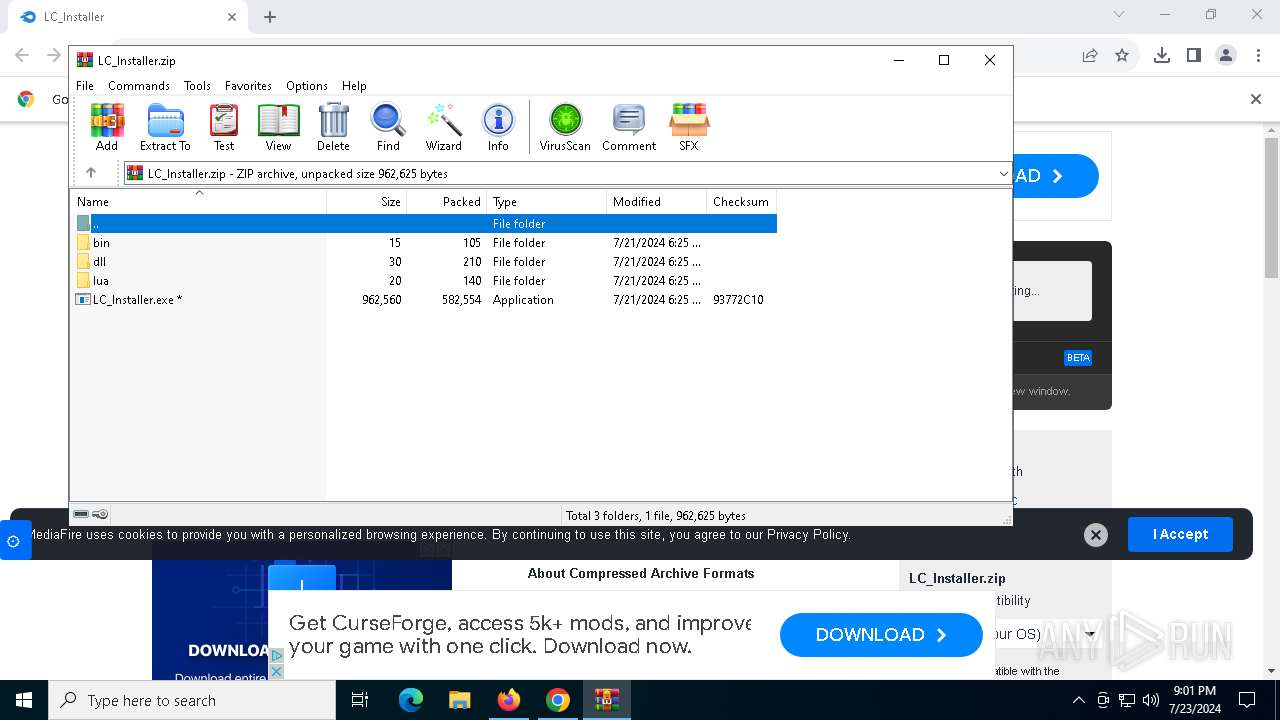Image resolution: width=1280 pixels, height=720 pixels.
Task: Expand the archive path dropdown arrow
Action: coord(1003,174)
